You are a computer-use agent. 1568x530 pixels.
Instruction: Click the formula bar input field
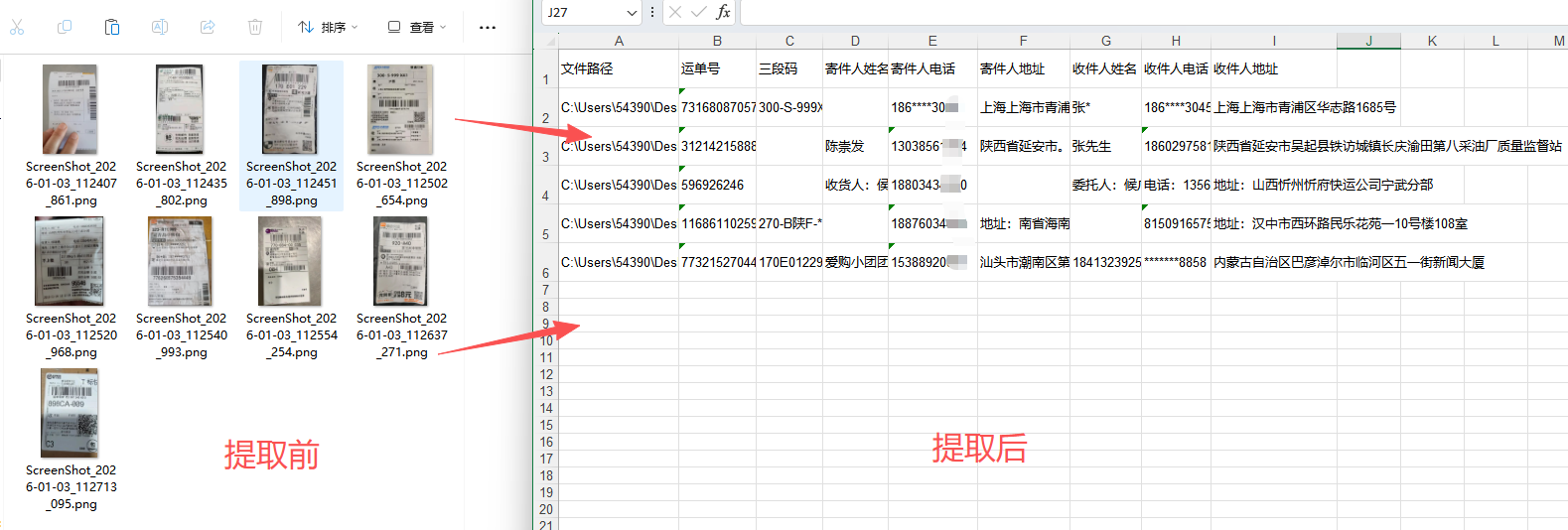[1154, 12]
